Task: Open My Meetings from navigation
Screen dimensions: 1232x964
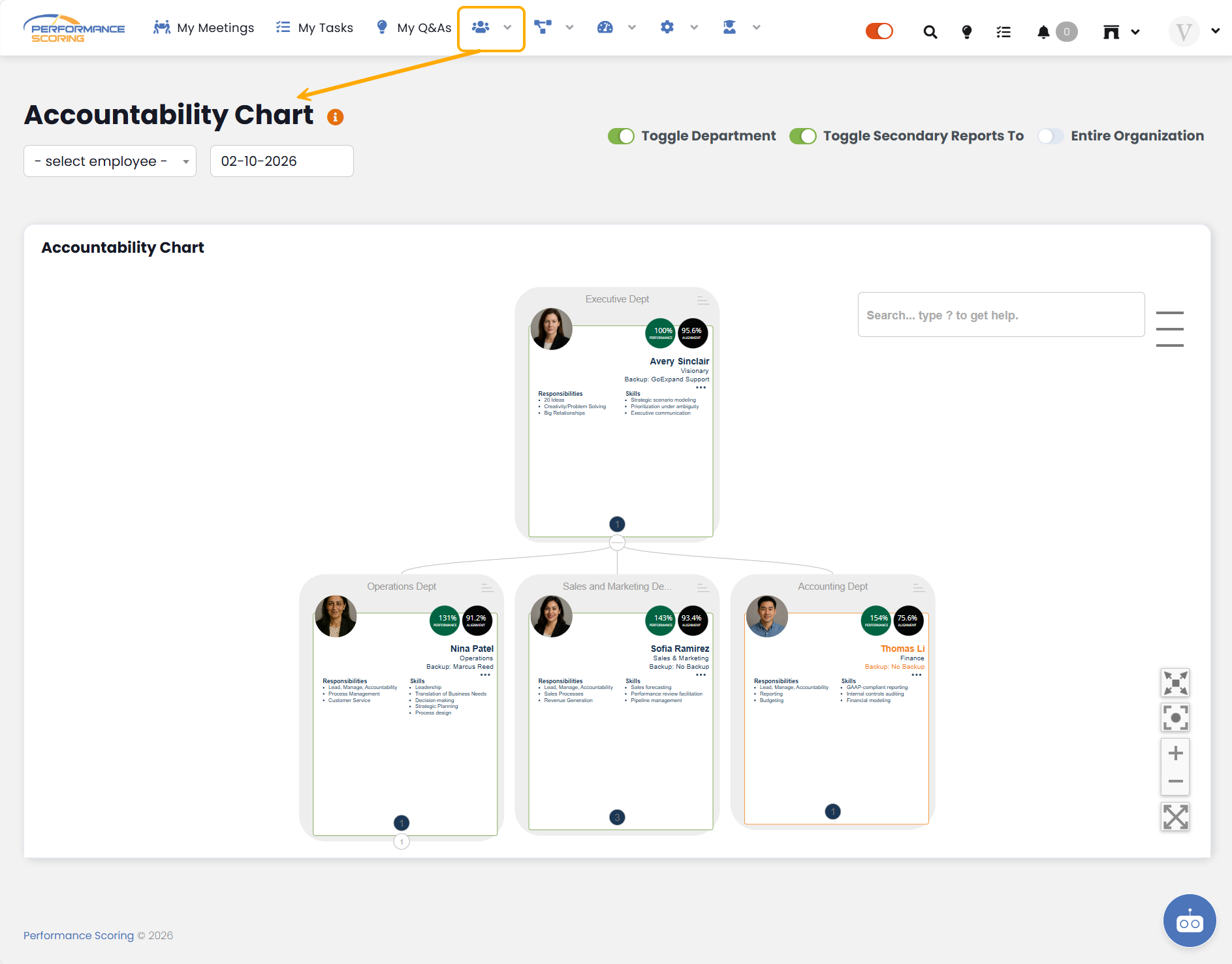Action: [204, 28]
